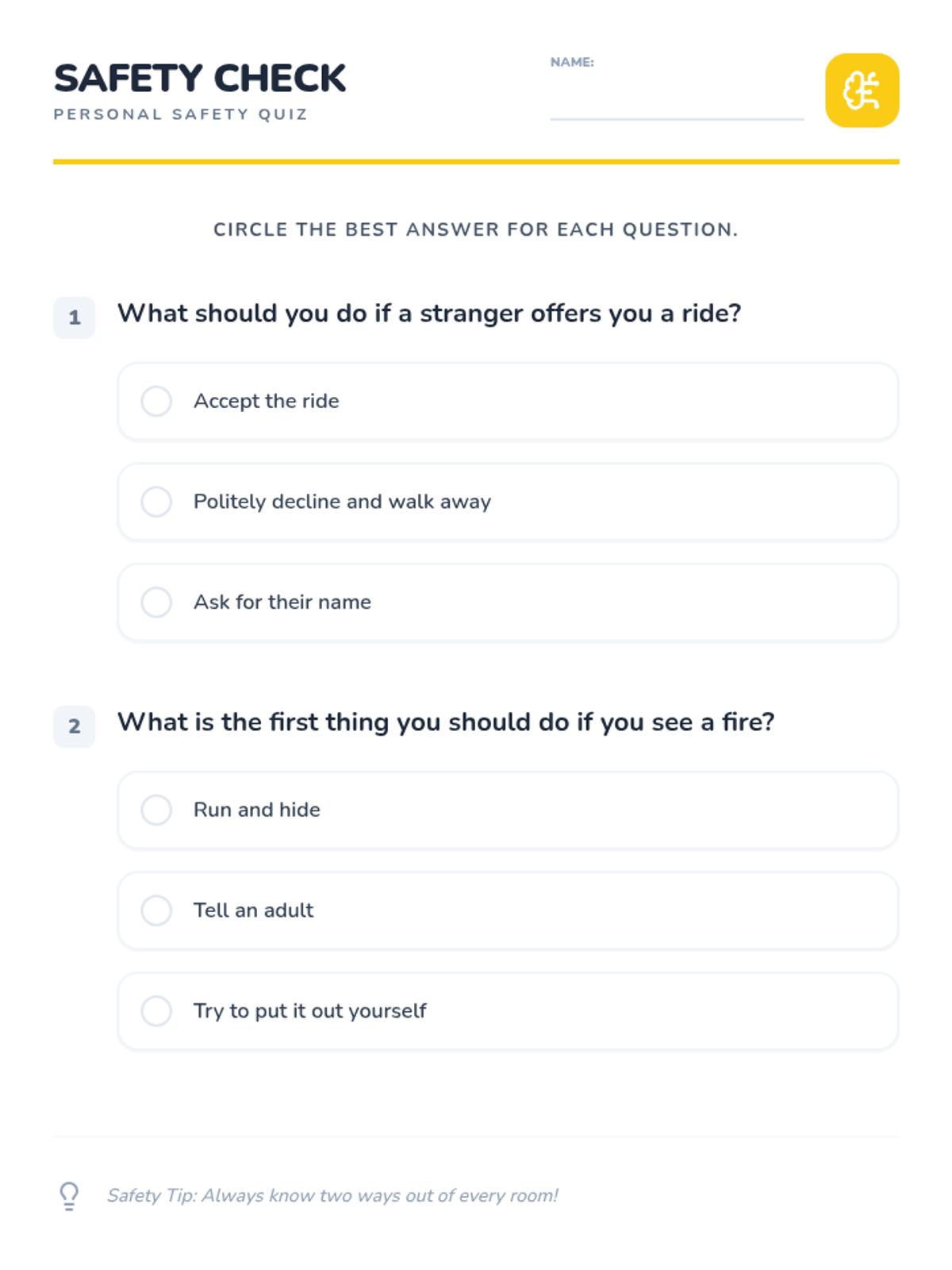The image size is (952, 1270).
Task: Click the "Tell an adult" answer label
Action: [x=254, y=910]
